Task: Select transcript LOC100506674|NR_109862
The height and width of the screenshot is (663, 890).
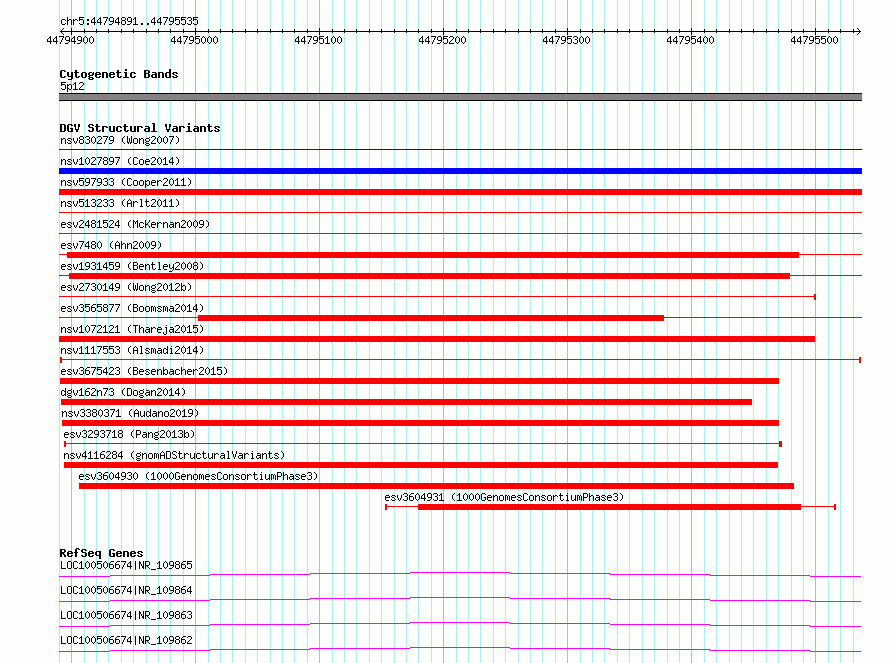Action: coord(126,640)
